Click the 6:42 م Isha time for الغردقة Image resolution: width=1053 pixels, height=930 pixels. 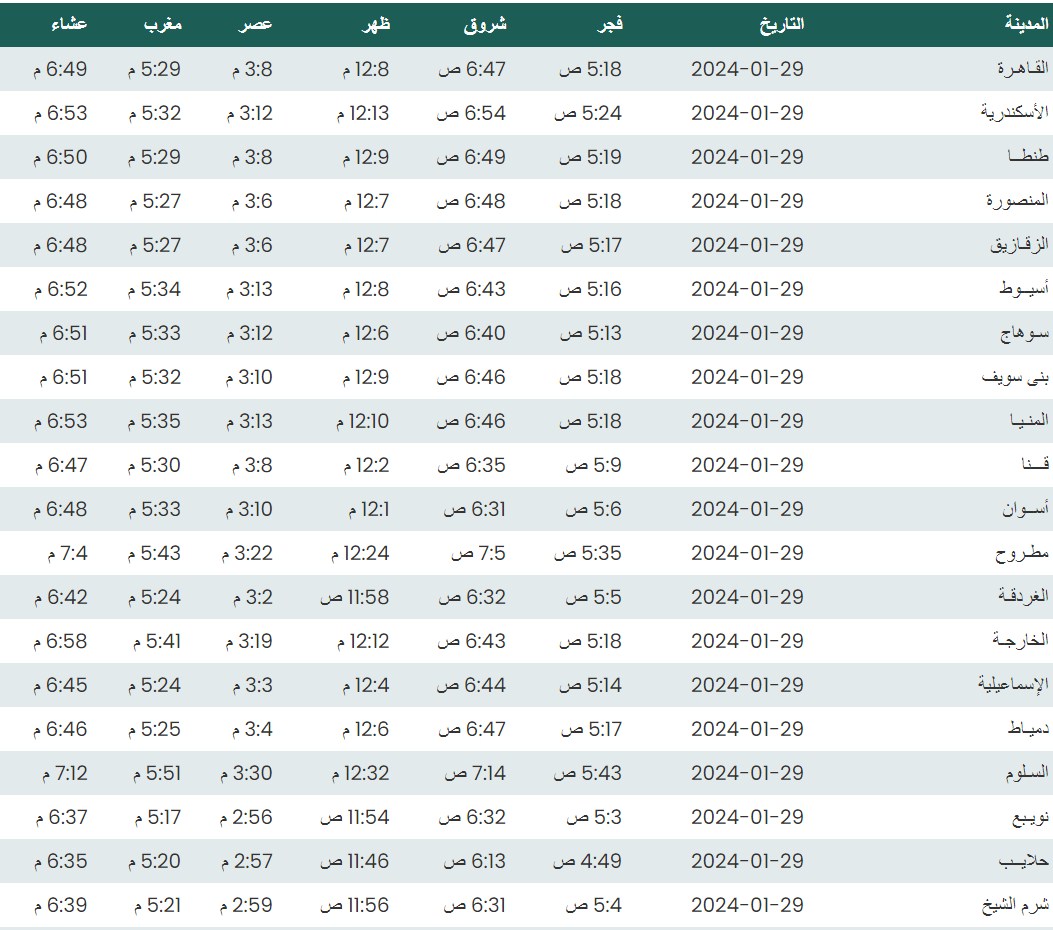[x=60, y=597]
